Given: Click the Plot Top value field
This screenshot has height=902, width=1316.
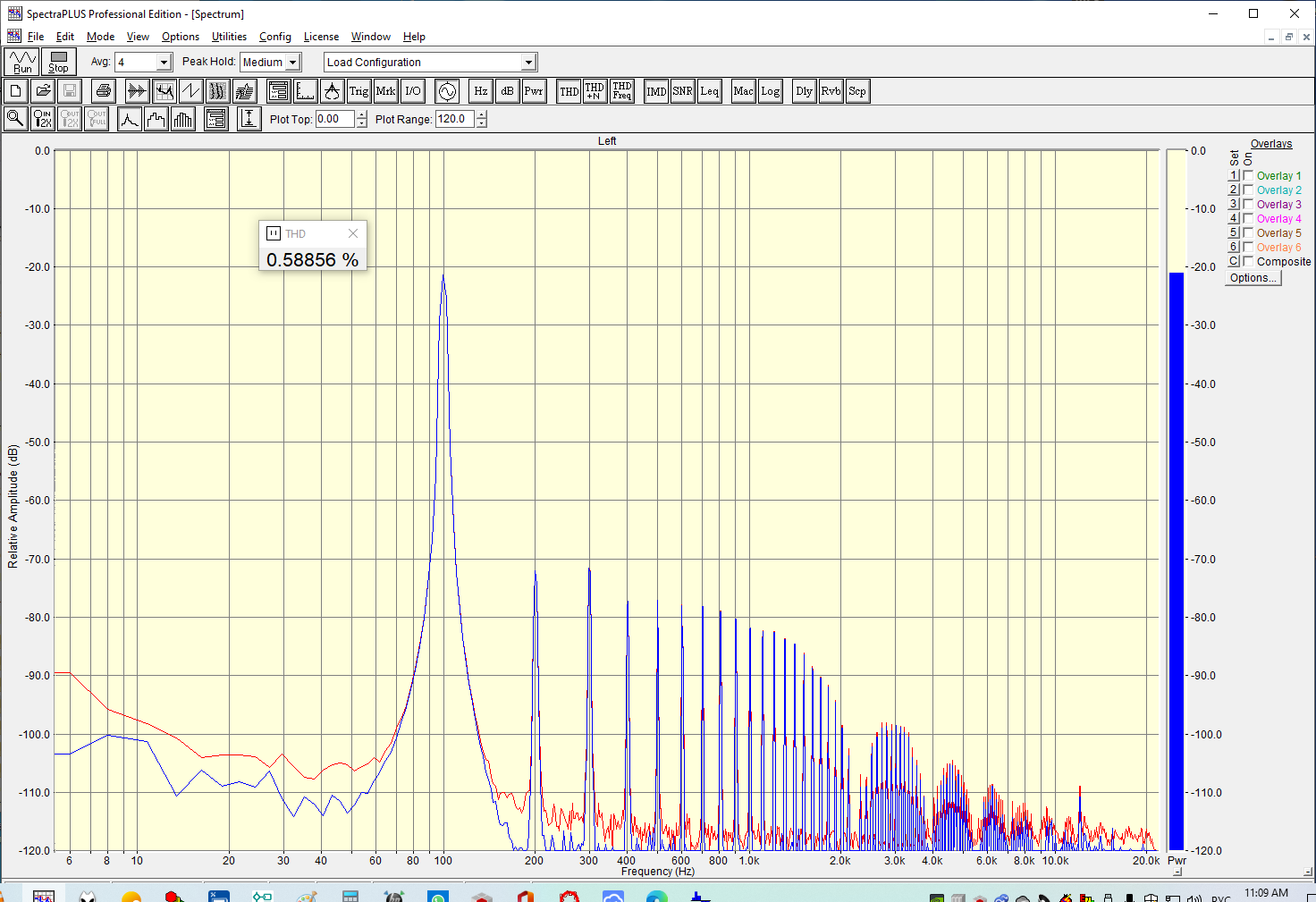Looking at the screenshot, I should click(x=335, y=119).
